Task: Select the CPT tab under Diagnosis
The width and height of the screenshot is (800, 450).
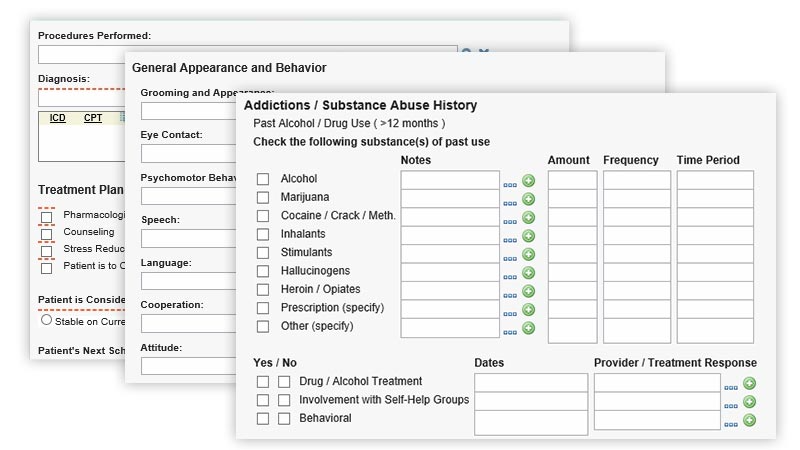Action: pyautogui.click(x=92, y=118)
